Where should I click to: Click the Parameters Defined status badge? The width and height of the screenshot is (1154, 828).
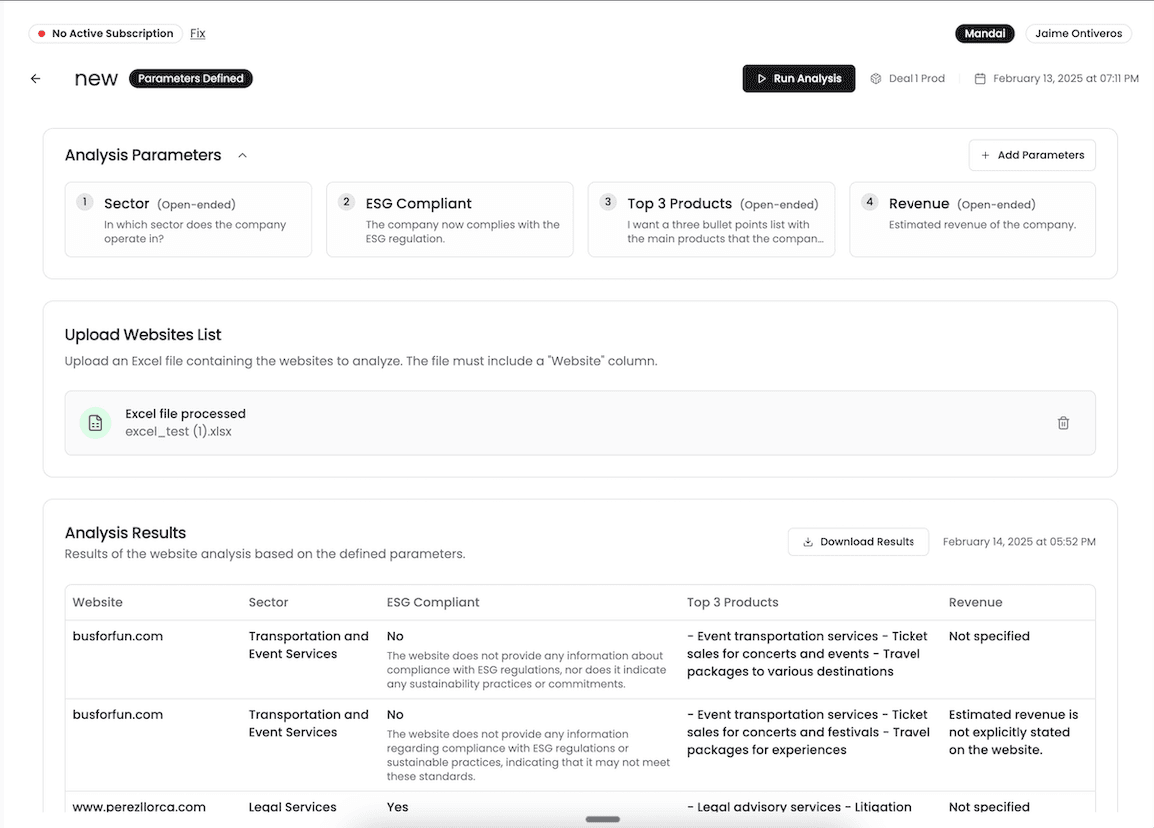coord(191,79)
